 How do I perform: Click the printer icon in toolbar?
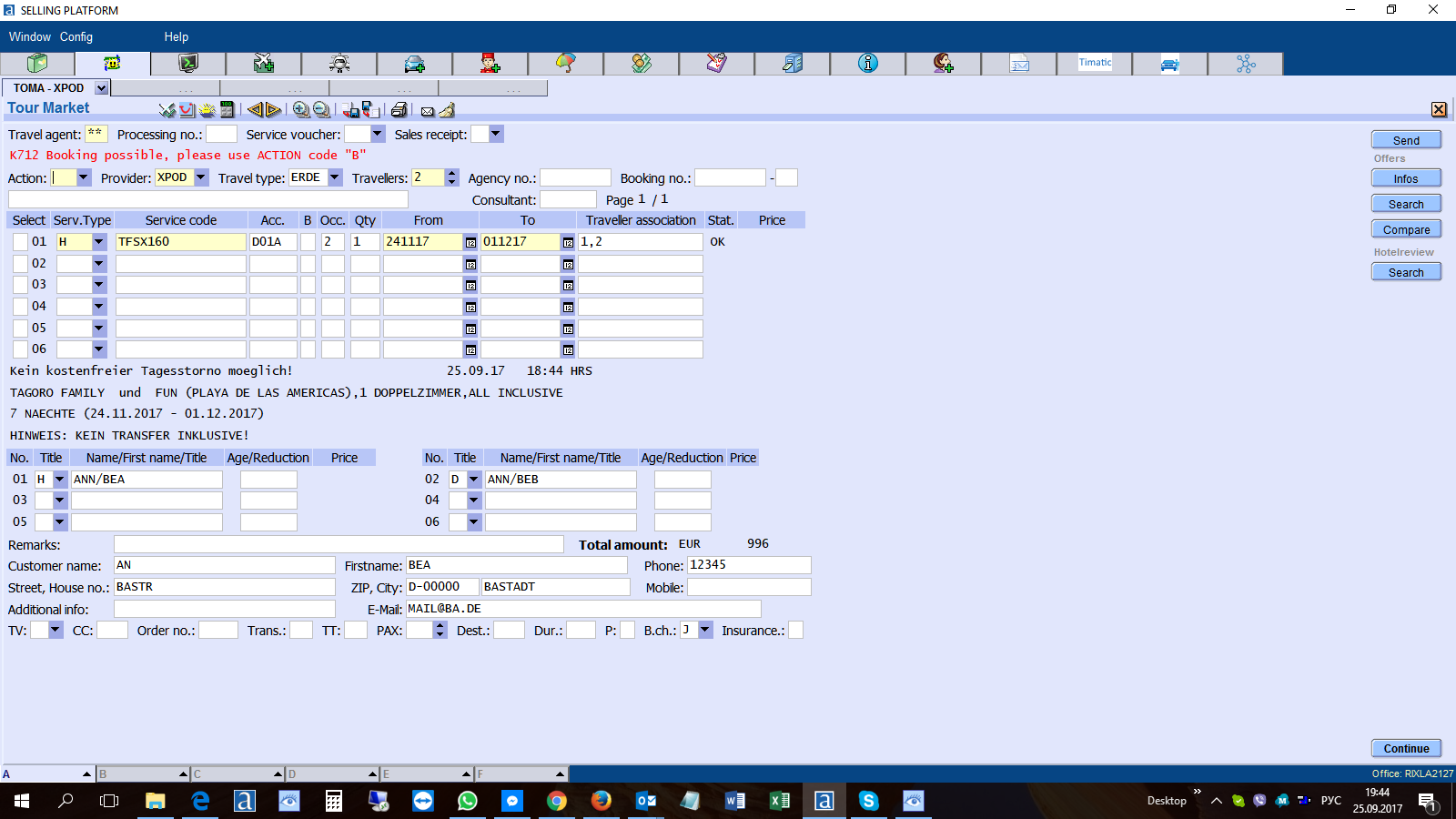[399, 110]
